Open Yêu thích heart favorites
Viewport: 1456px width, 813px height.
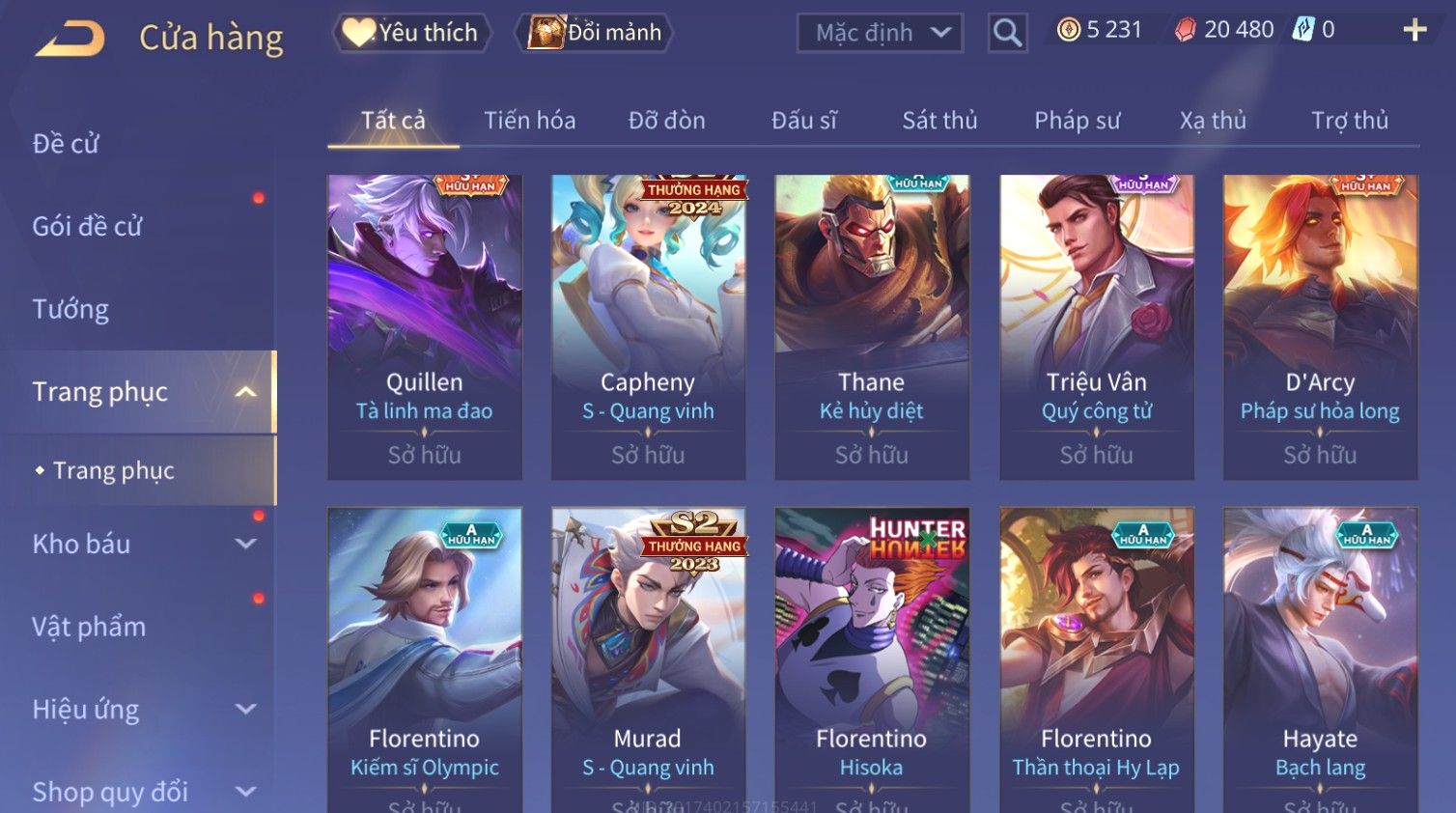pyautogui.click(x=412, y=33)
